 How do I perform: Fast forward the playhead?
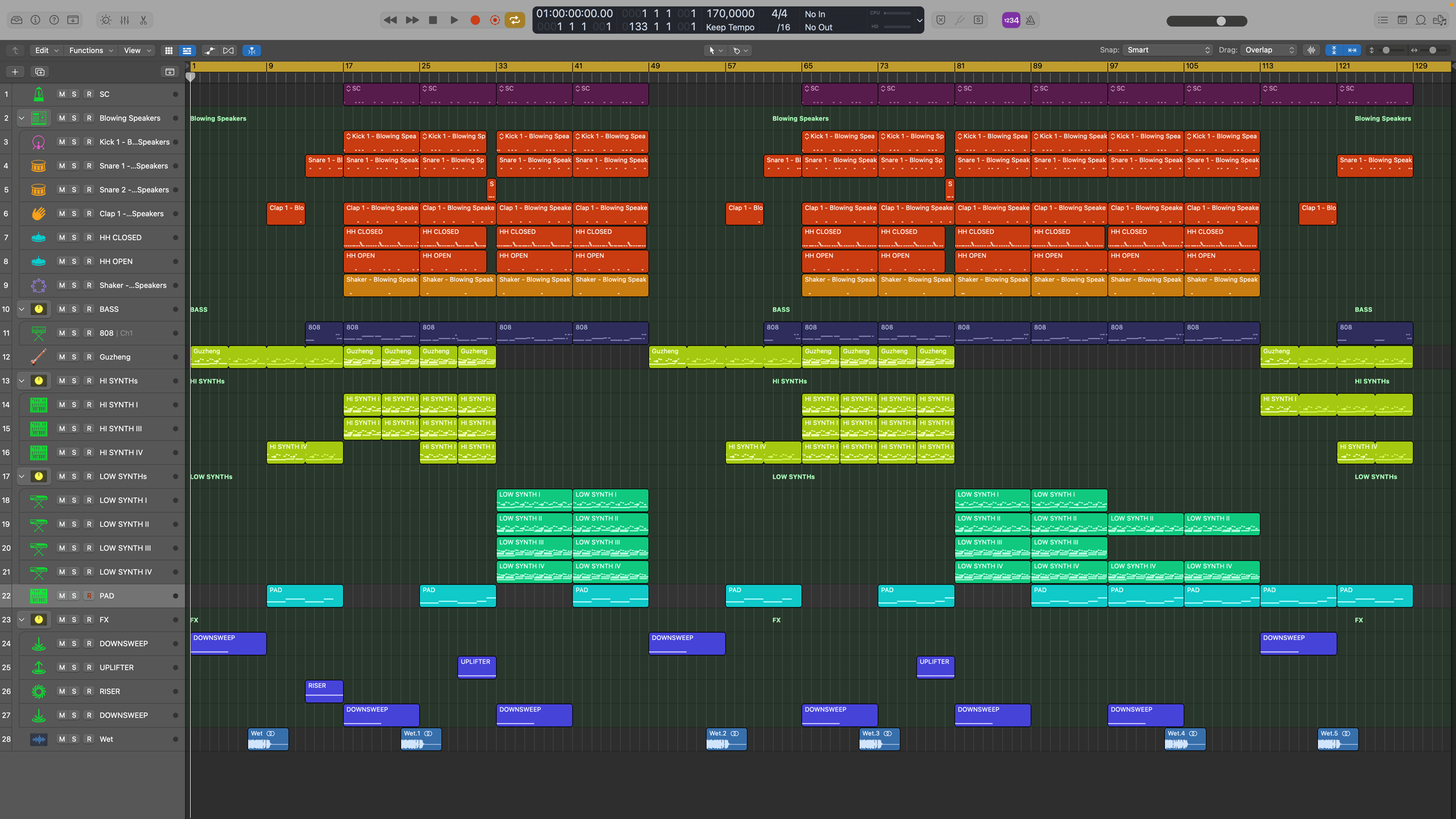pos(412,20)
